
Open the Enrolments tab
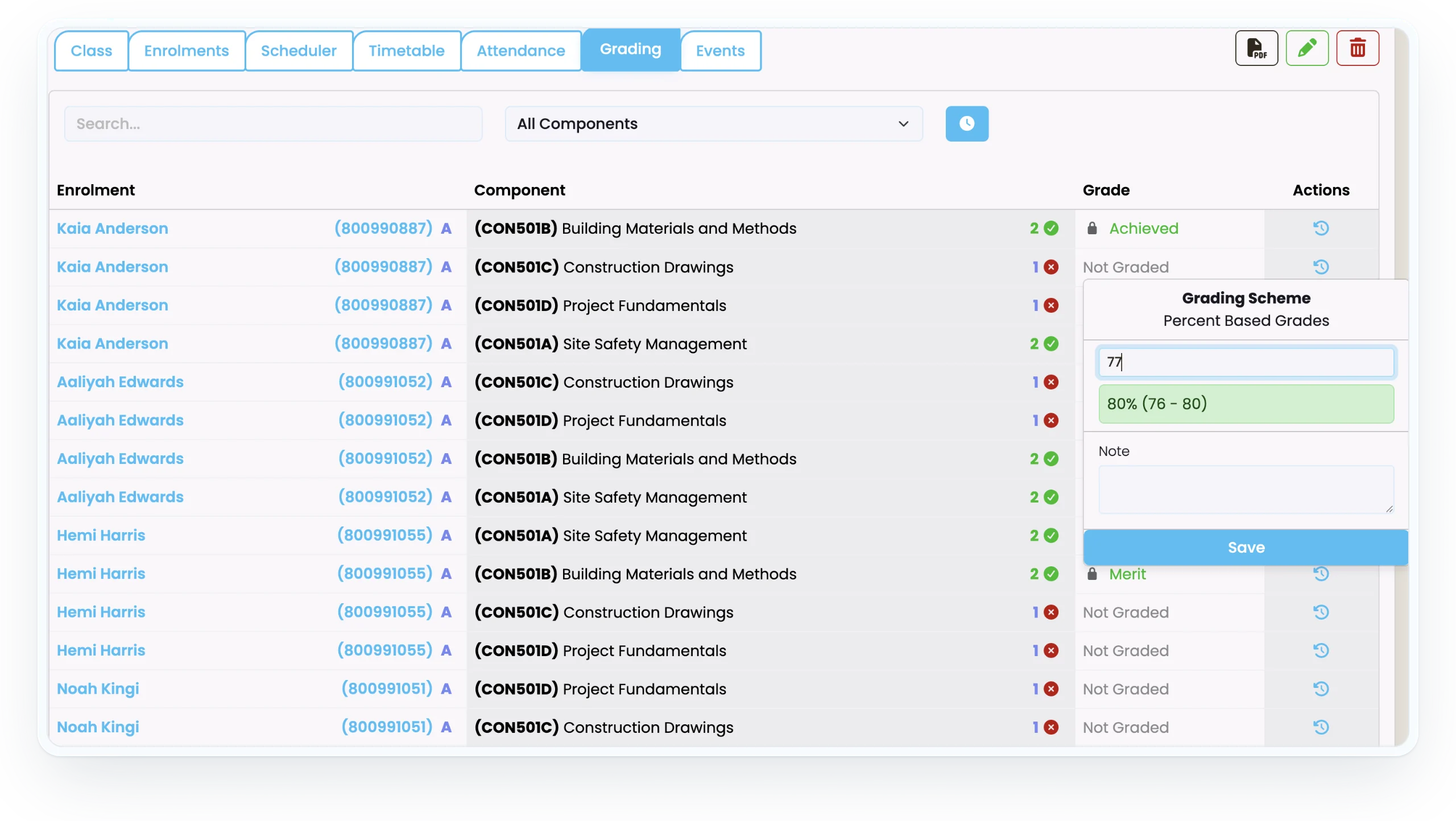pyautogui.click(x=187, y=51)
